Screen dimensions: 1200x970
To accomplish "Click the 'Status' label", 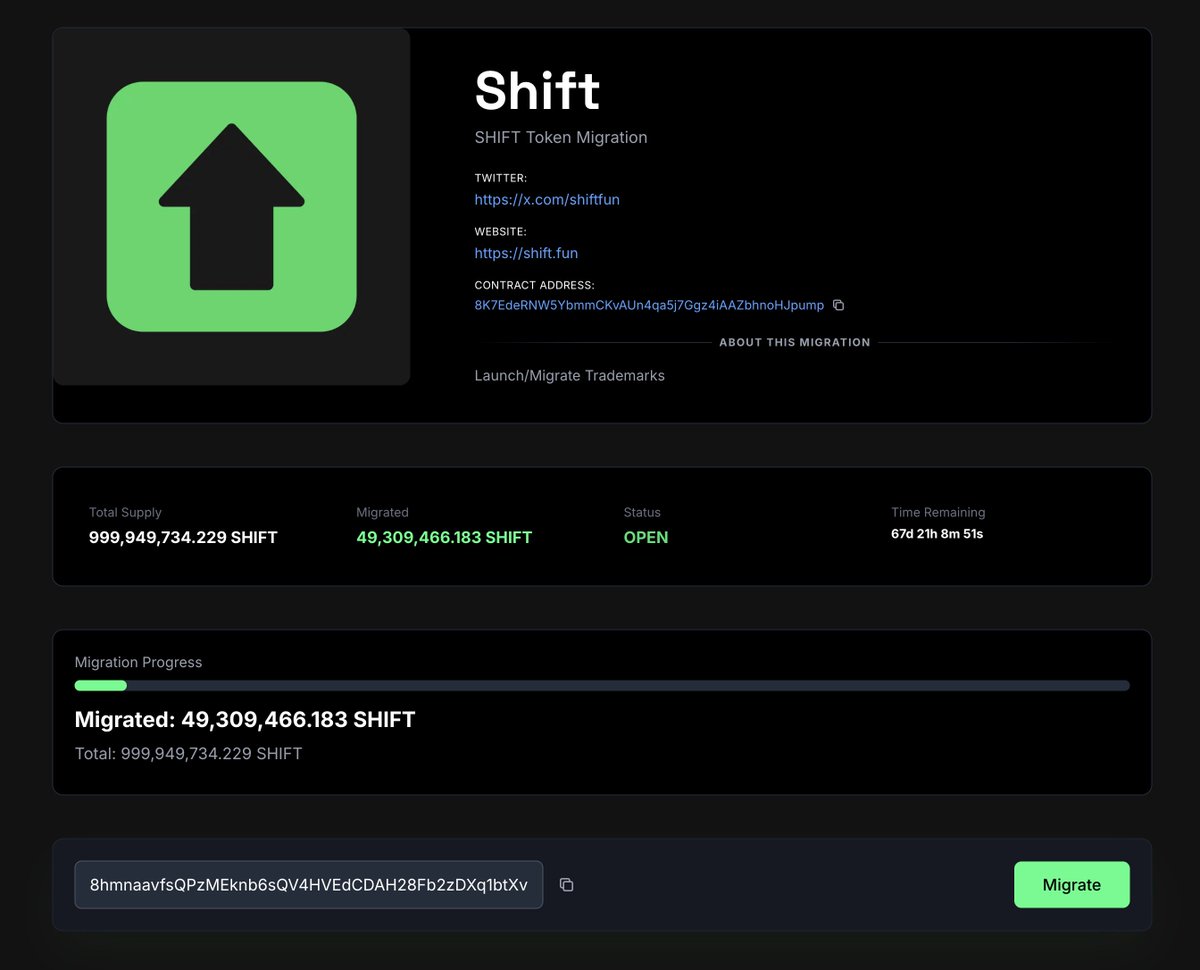I will pyautogui.click(x=642, y=512).
